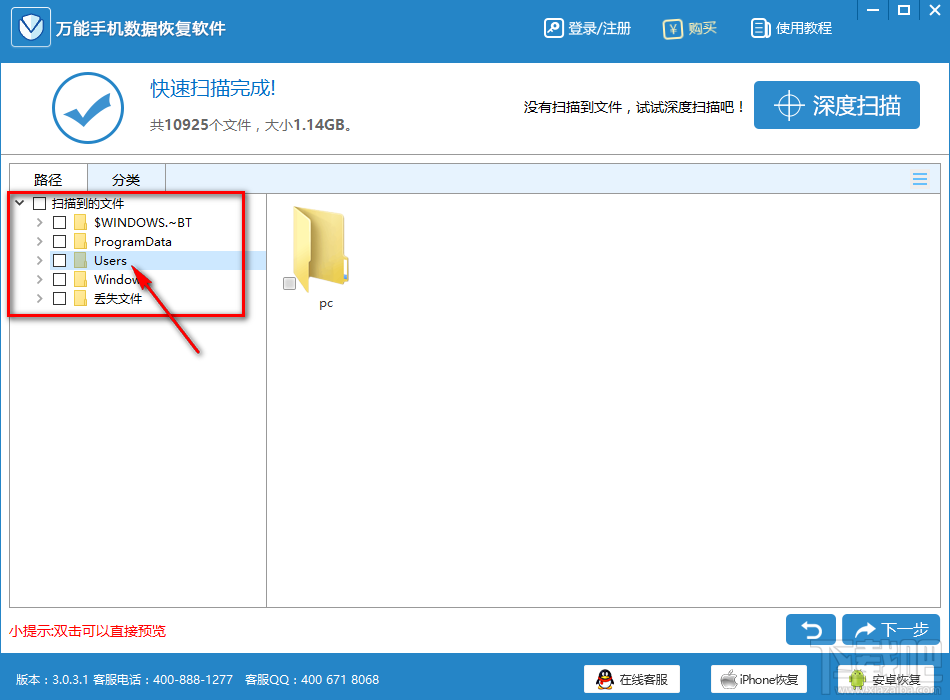Open 使用教程 via the book icon

[x=763, y=28]
